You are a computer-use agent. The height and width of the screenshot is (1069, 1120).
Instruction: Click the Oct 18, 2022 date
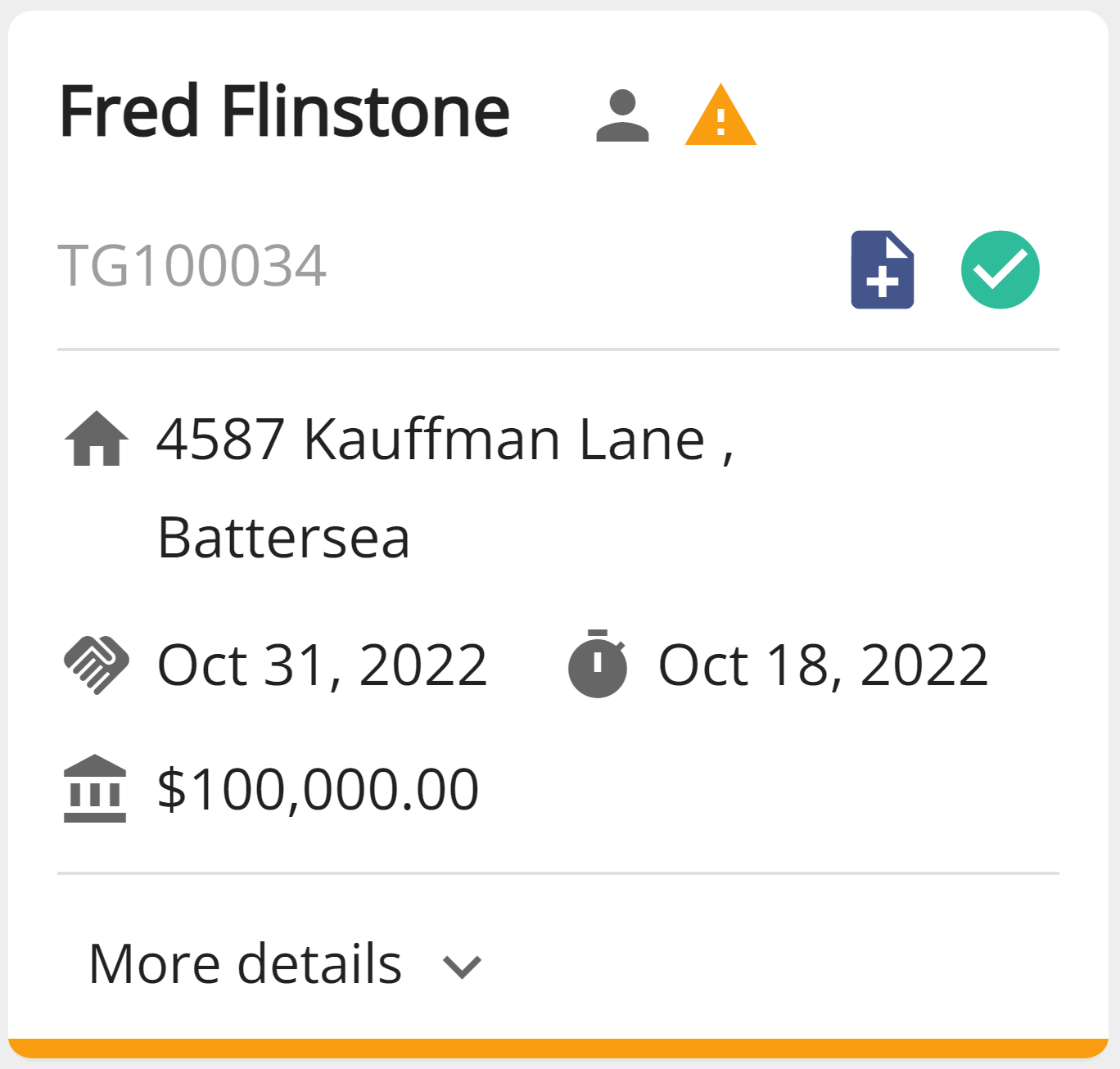[x=824, y=665]
